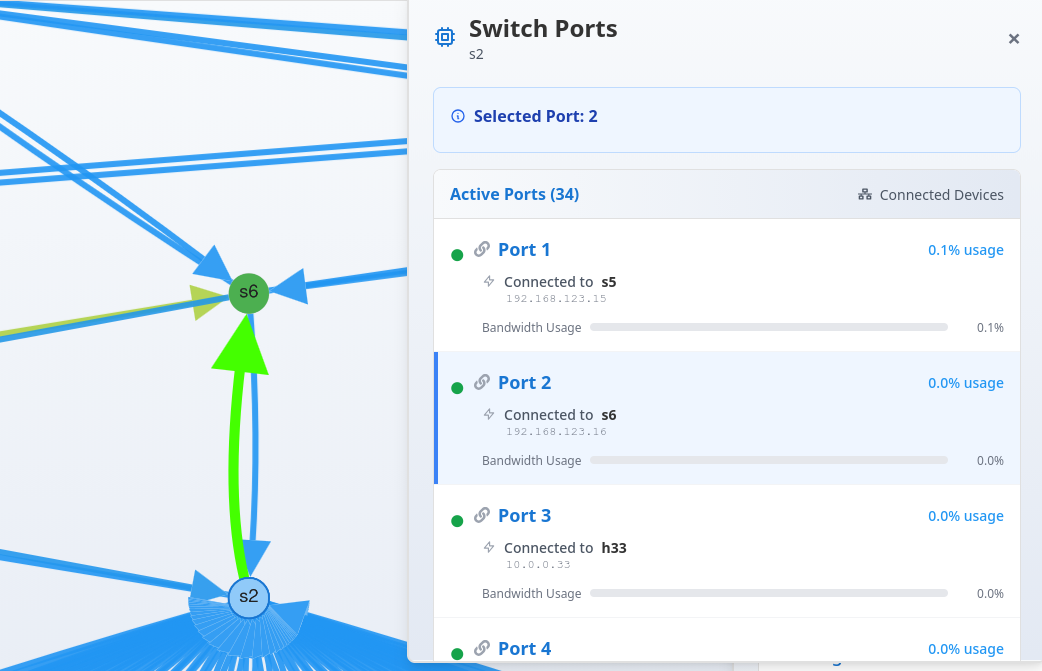1042x671 pixels.
Task: Toggle the green status dot on Port 3
Action: point(457,521)
